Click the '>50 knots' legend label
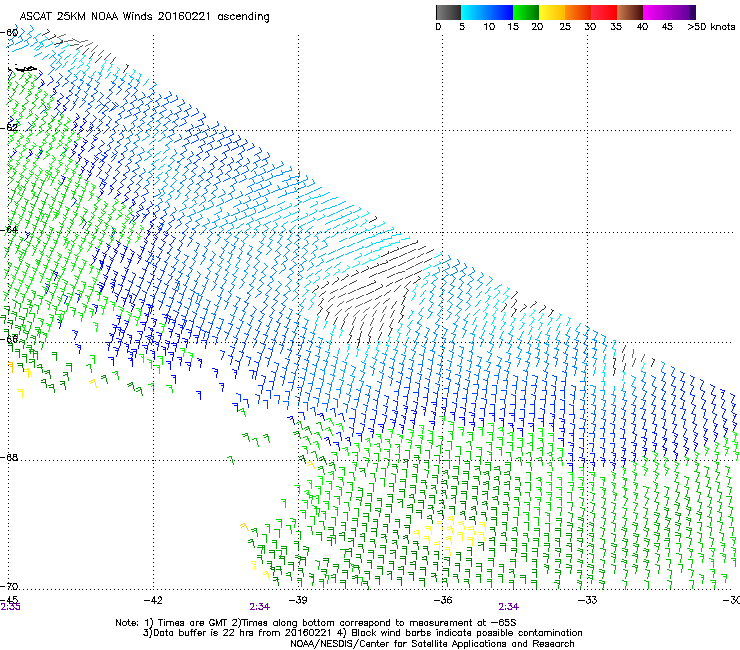 click(x=711, y=27)
